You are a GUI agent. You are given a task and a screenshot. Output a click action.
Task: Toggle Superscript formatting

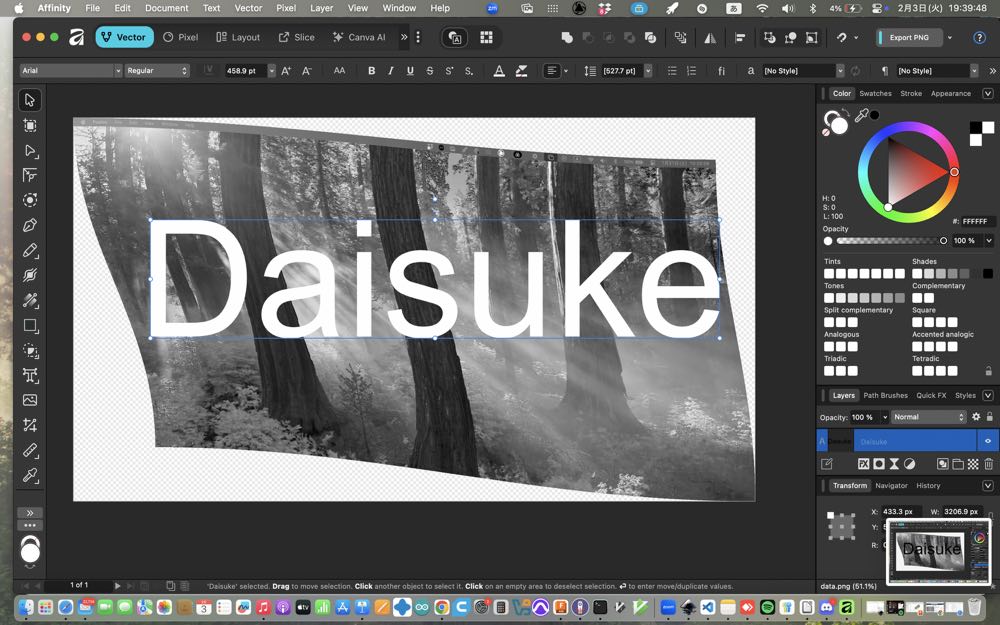tap(449, 71)
